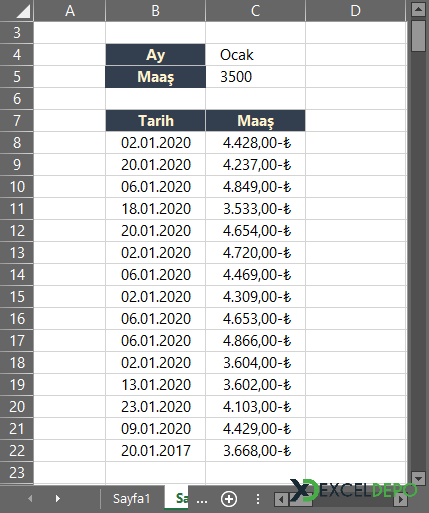
Task: Select the Tarih header cell
Action: coord(155,121)
